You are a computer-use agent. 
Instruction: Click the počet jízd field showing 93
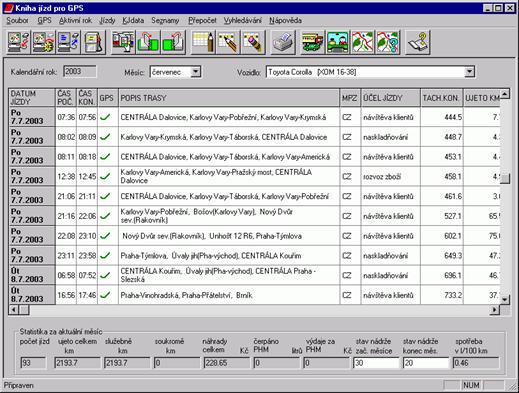pyautogui.click(x=33, y=363)
